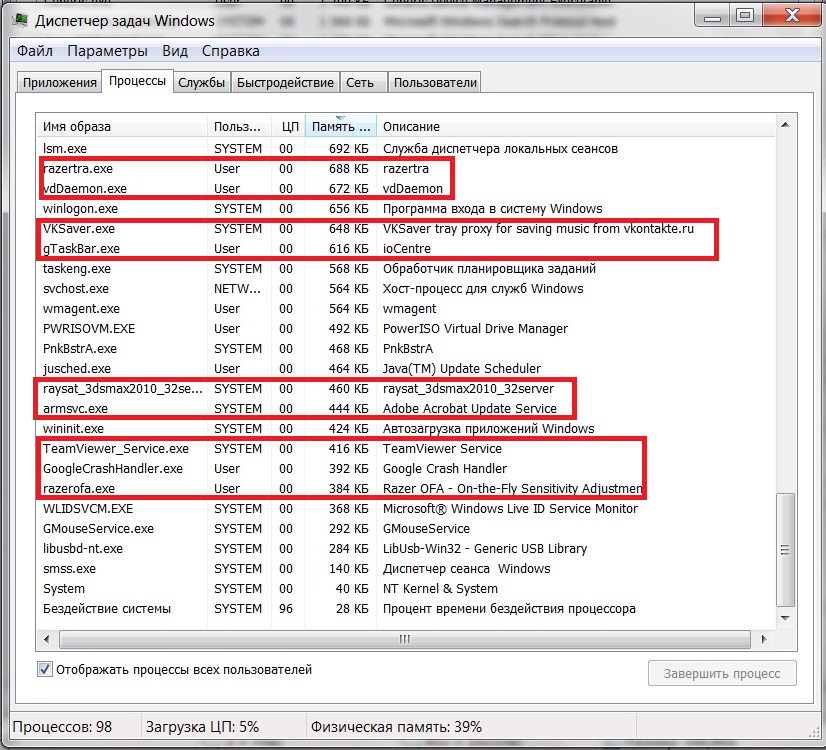
Task: Open the Параметры menu
Action: 107,51
